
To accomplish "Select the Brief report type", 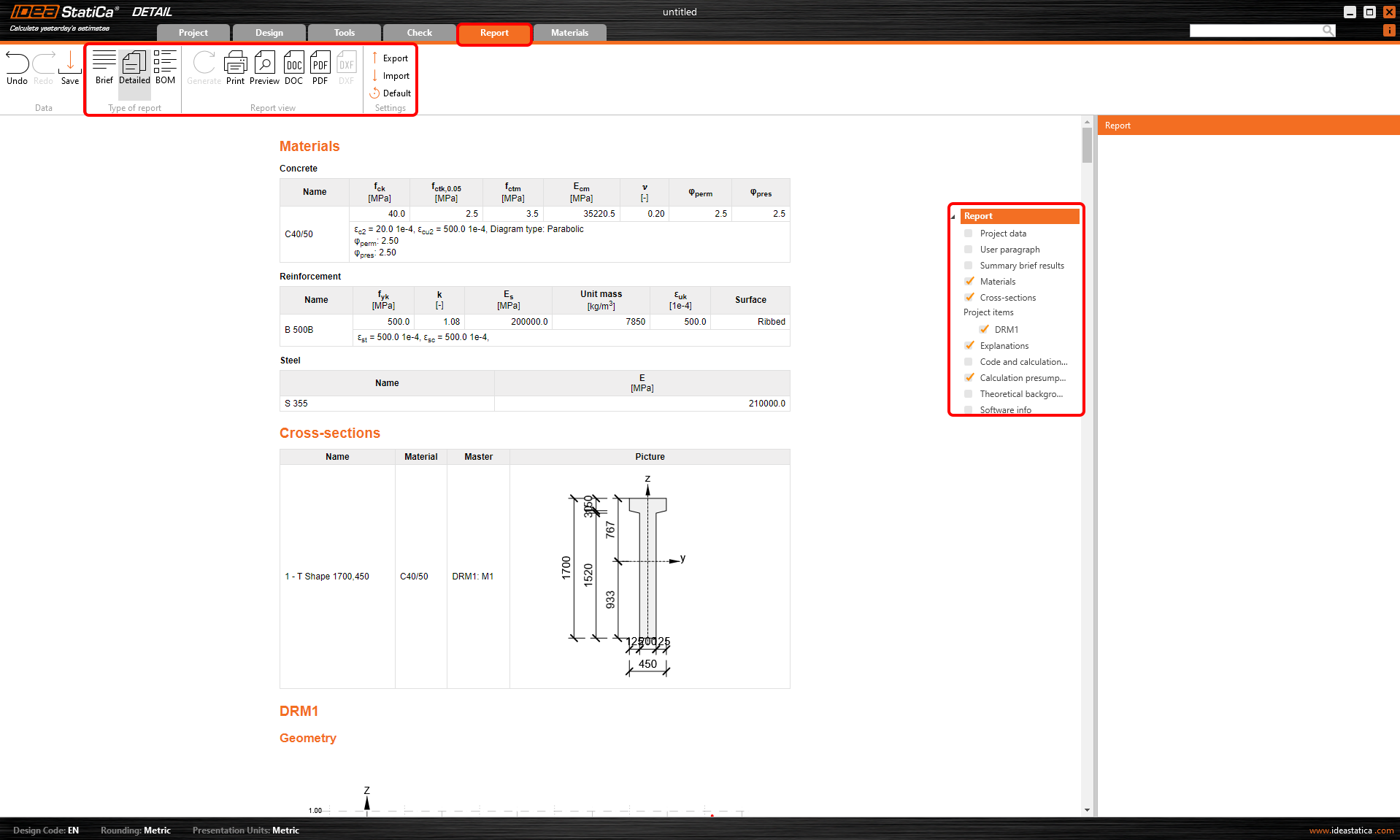I will pyautogui.click(x=104, y=68).
